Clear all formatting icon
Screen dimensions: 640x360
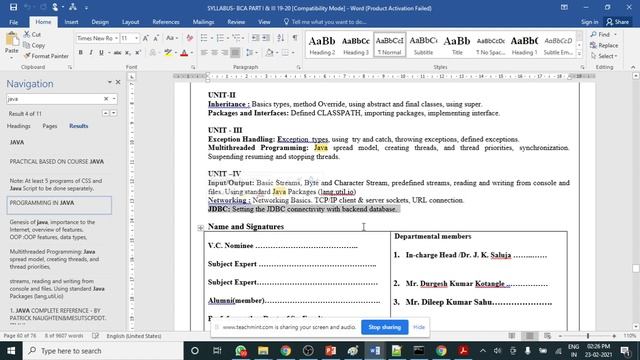tap(189, 38)
